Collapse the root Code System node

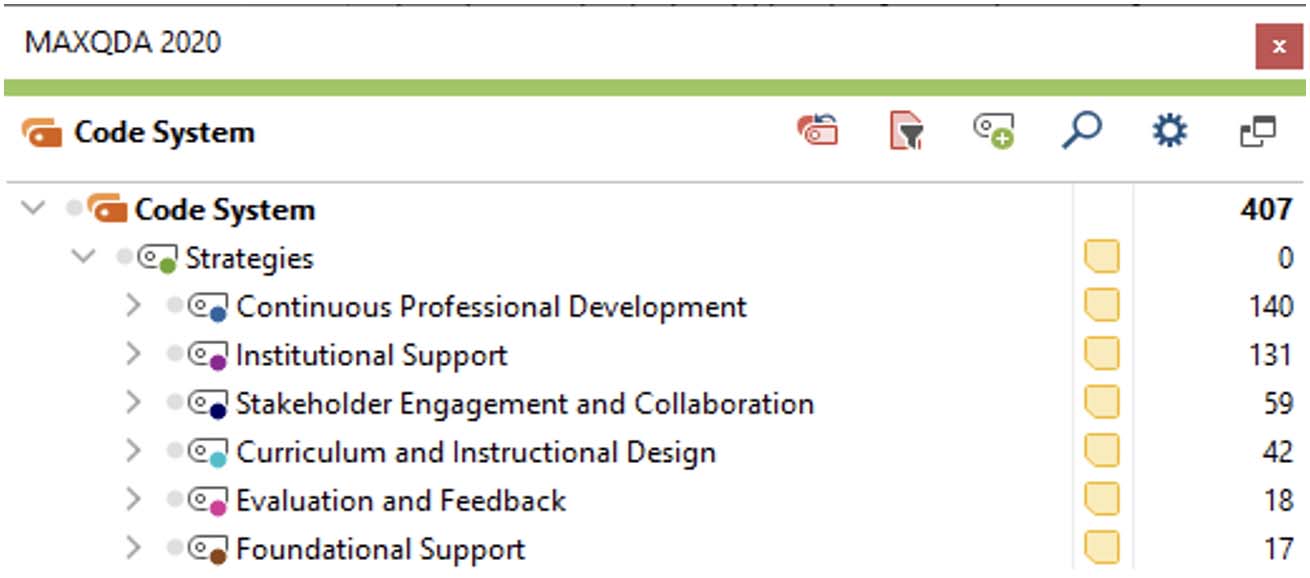point(34,209)
